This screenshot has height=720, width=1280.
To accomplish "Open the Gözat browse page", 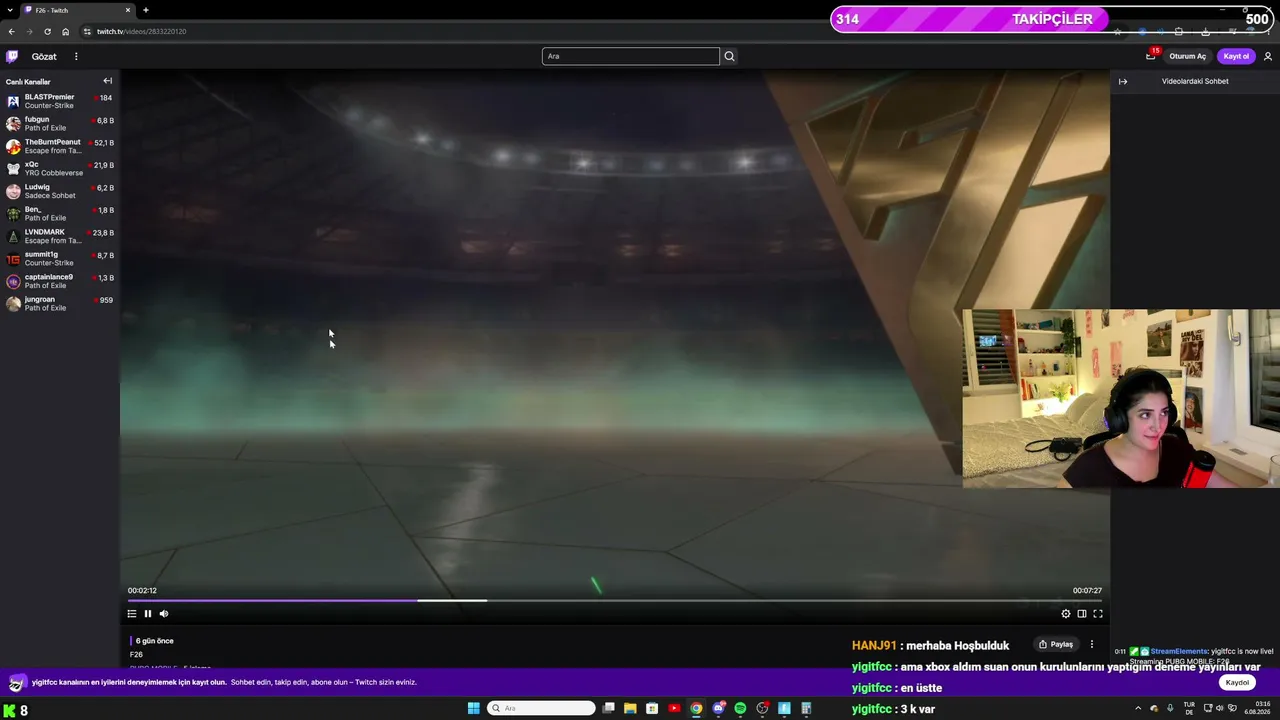I will 44,57.
